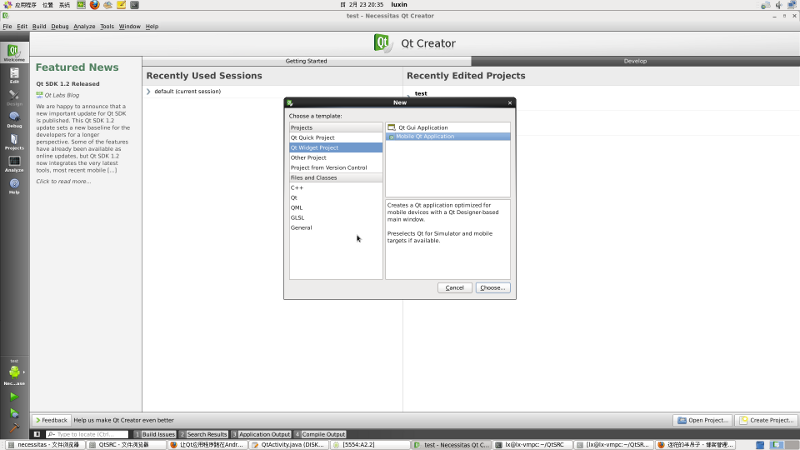
Task: Click the volume icon in system tray
Action: 779,5
